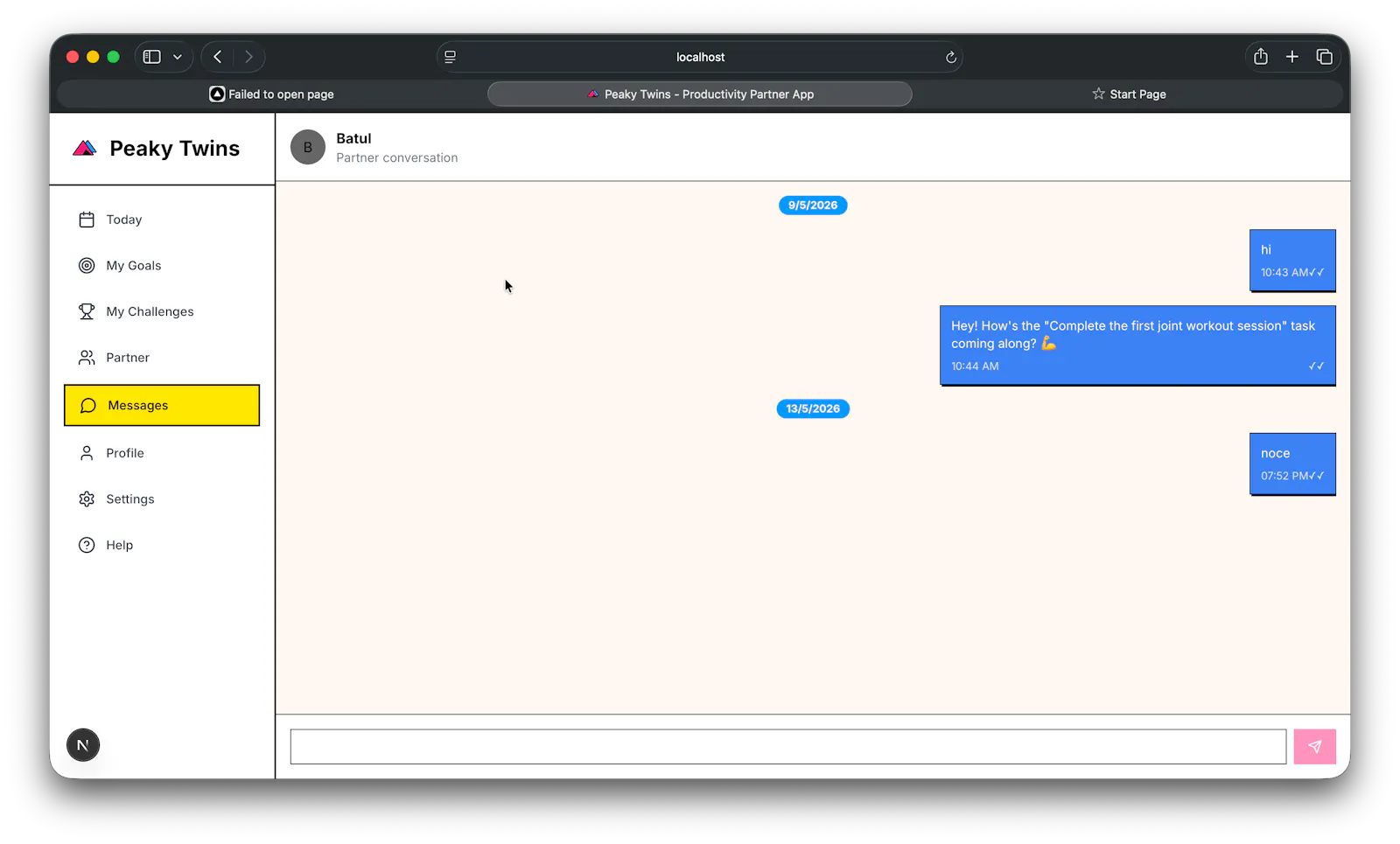Go forward to next page
The image size is (1400, 844).
pos(249,57)
